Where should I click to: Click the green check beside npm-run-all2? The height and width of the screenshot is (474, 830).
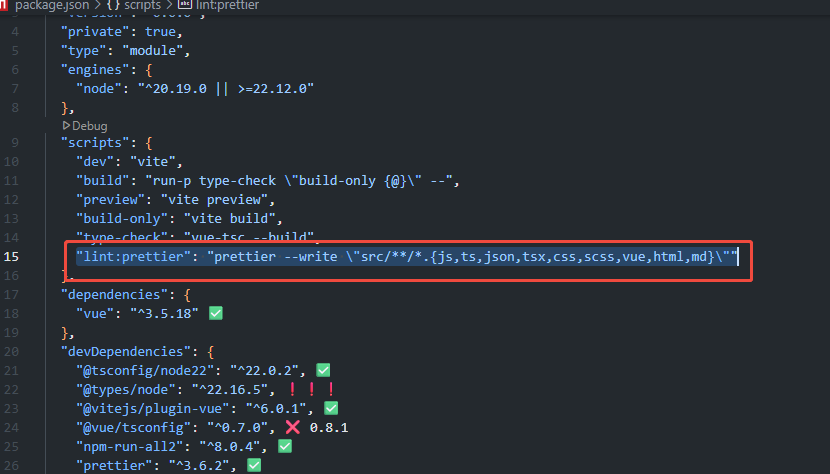click(285, 446)
